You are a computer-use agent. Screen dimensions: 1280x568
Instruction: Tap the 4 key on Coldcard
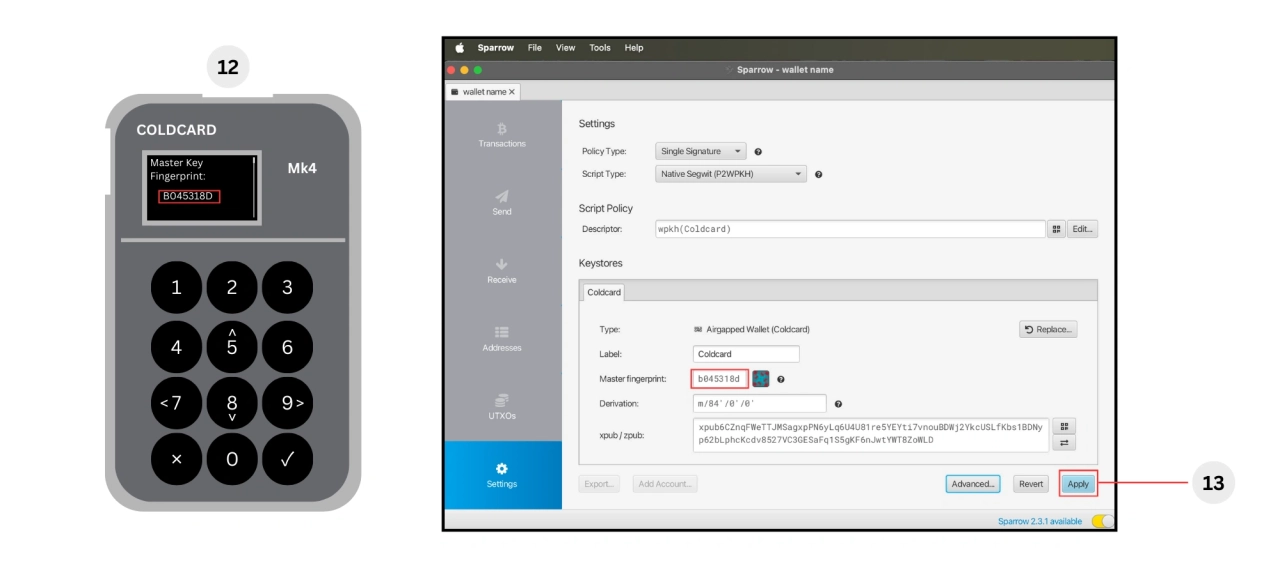176,347
